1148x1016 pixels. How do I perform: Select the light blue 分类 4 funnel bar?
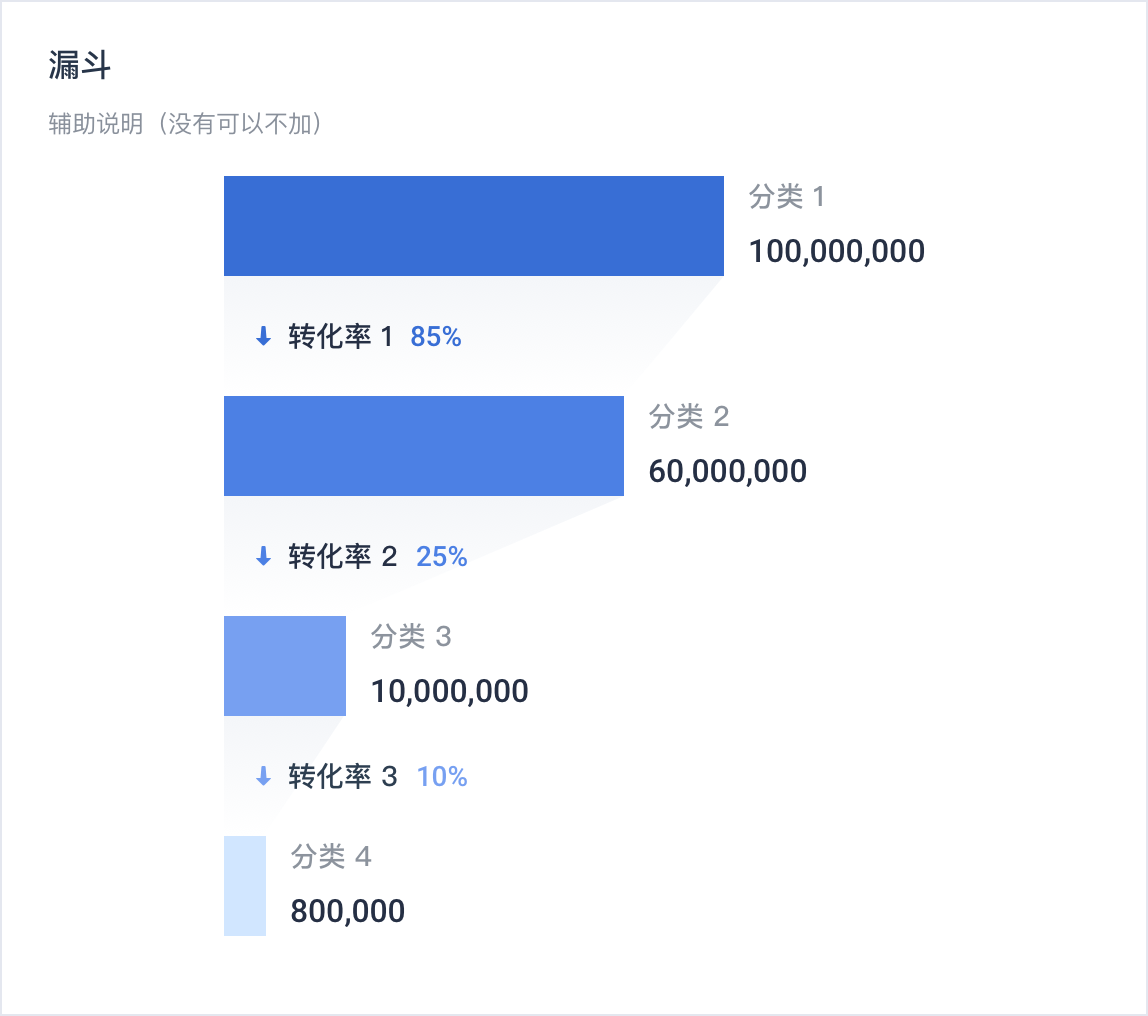pos(245,886)
